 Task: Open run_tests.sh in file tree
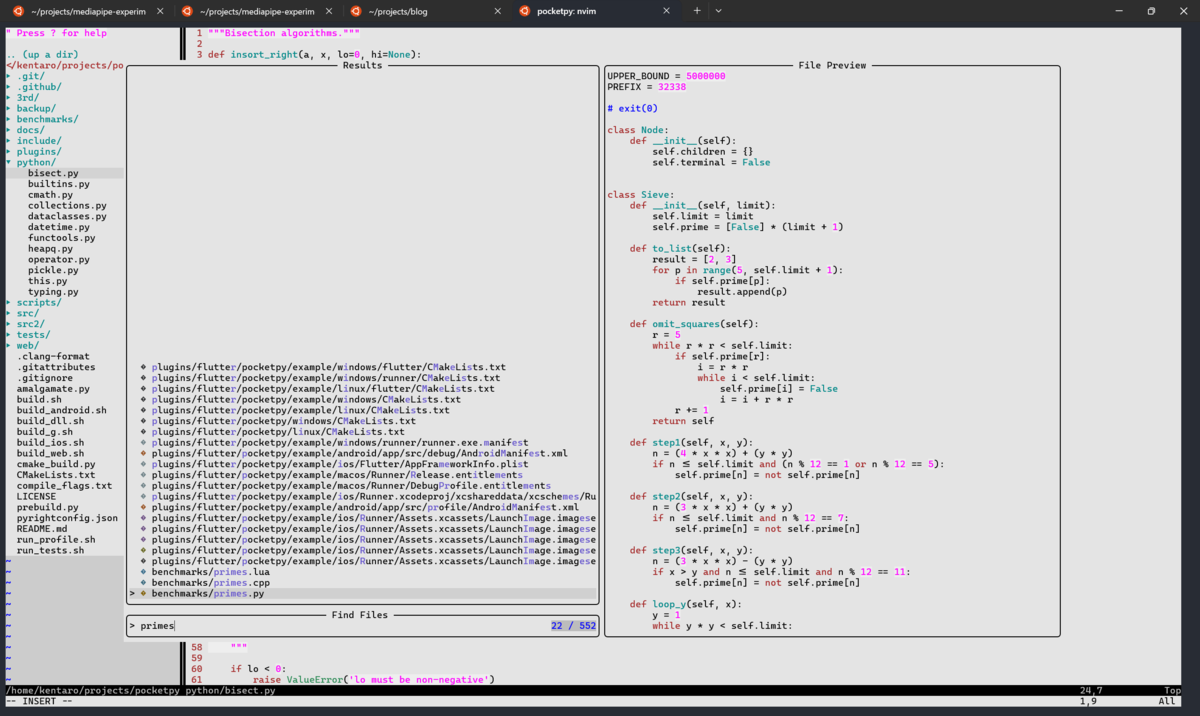50,550
